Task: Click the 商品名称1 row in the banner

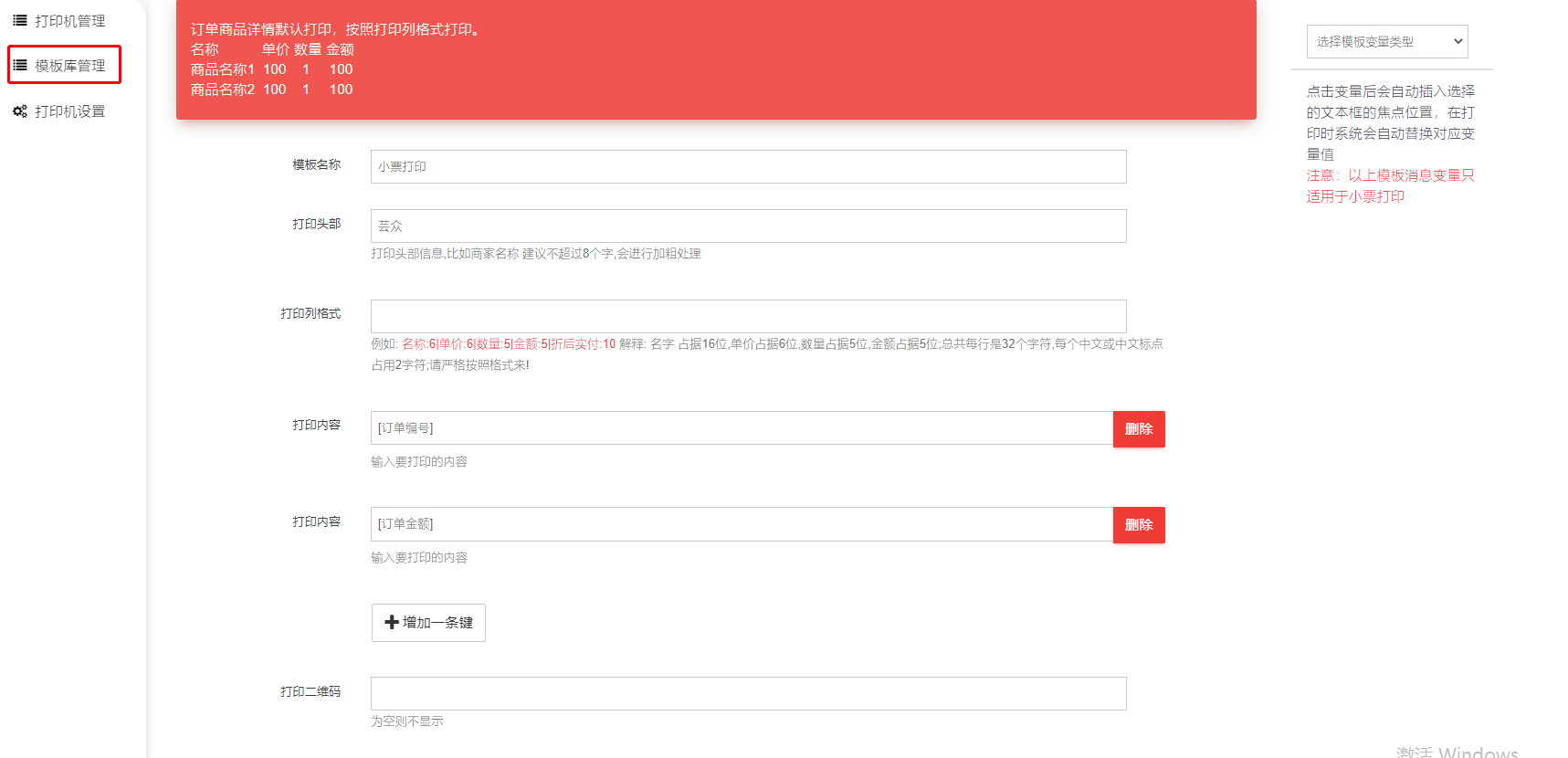Action: [271, 69]
